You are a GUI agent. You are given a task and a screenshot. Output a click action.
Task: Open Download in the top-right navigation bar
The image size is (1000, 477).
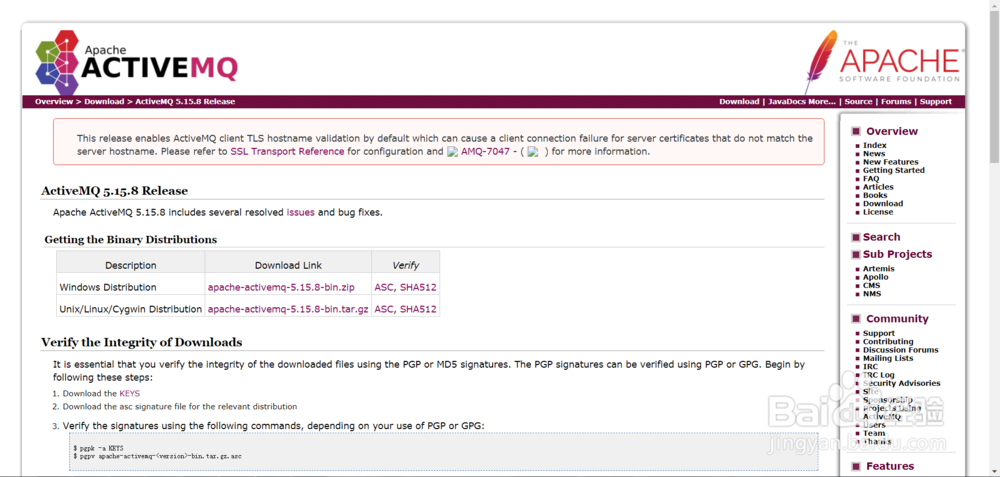tap(739, 101)
